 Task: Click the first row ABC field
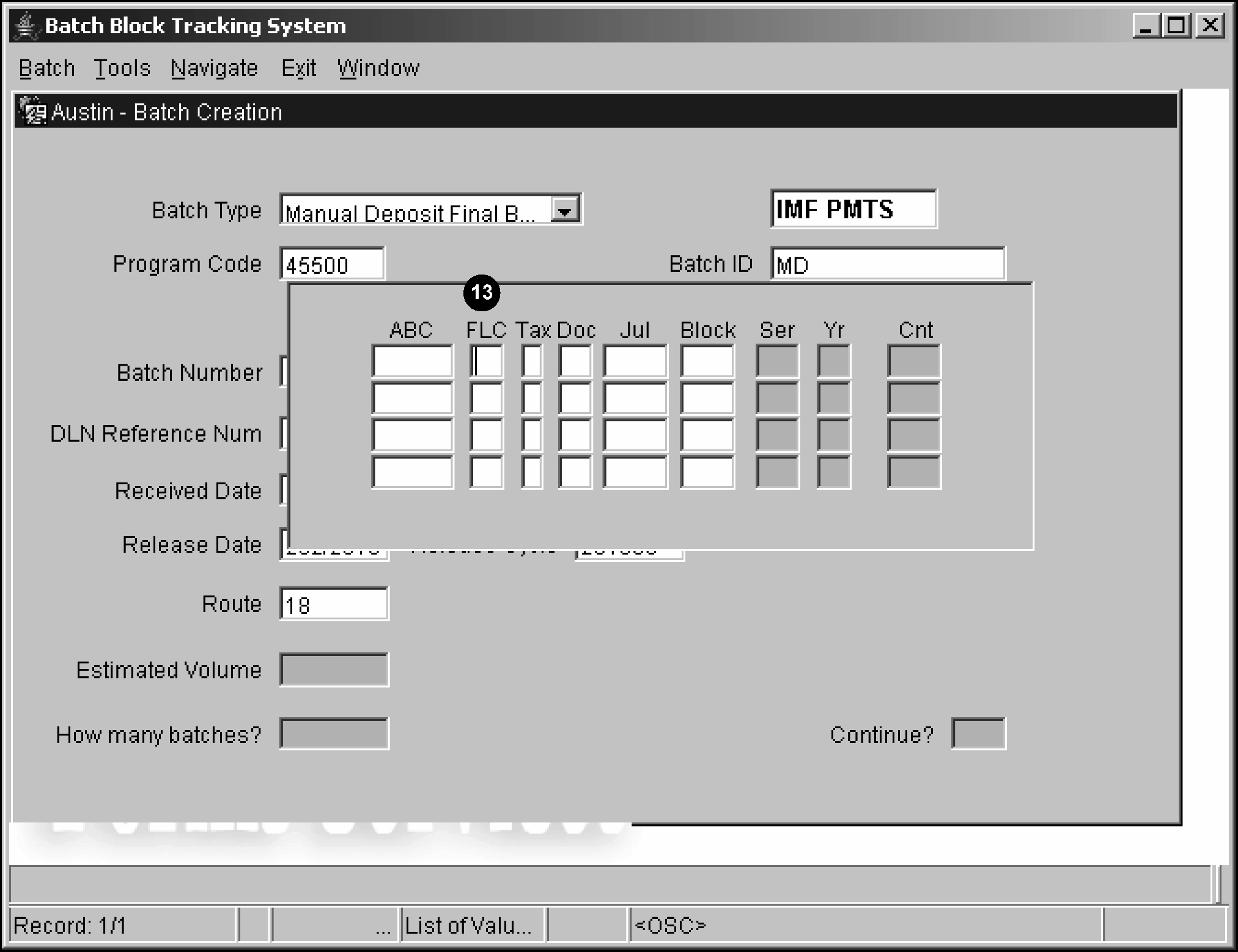pyautogui.click(x=412, y=361)
